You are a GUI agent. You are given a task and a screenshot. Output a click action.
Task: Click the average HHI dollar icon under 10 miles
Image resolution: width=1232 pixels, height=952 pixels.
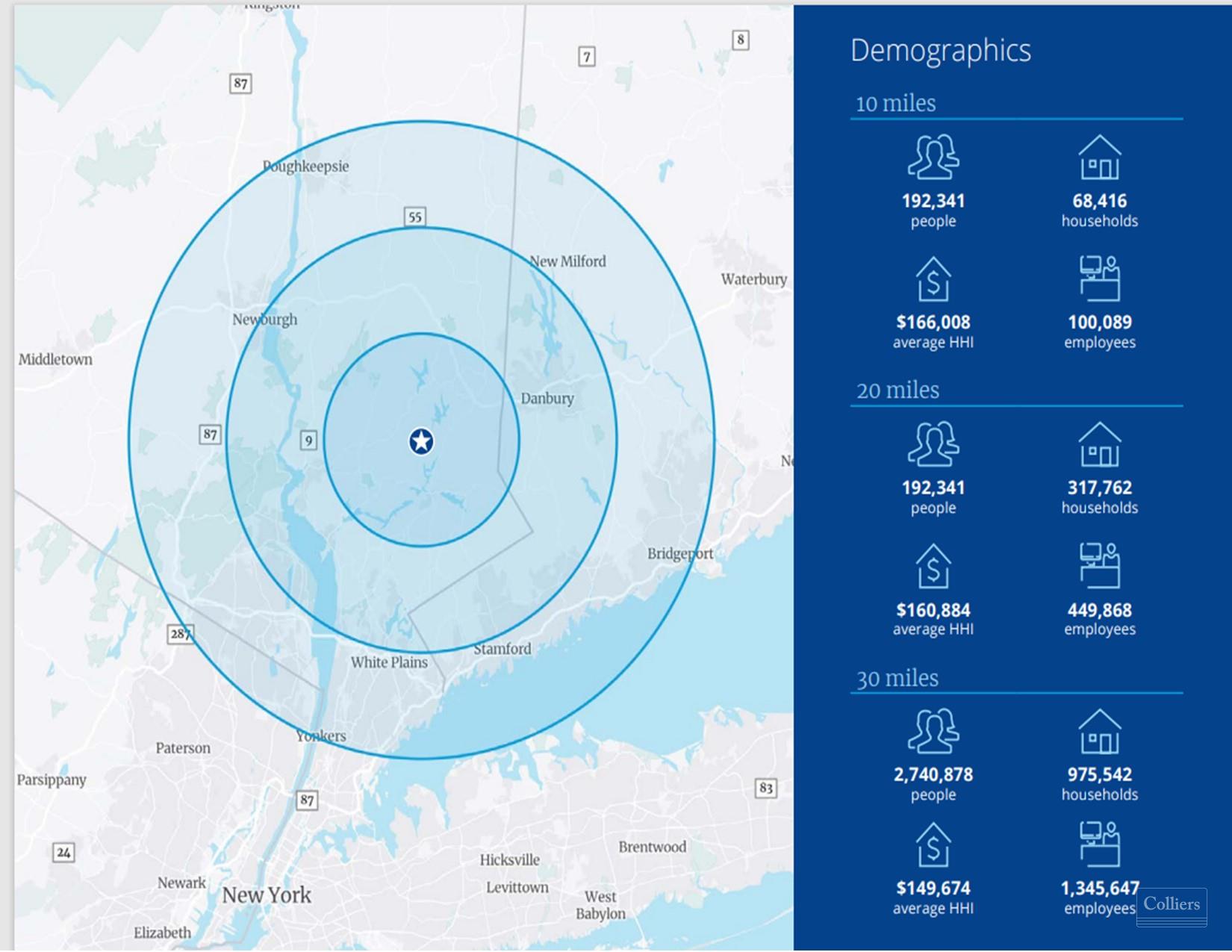tap(933, 279)
